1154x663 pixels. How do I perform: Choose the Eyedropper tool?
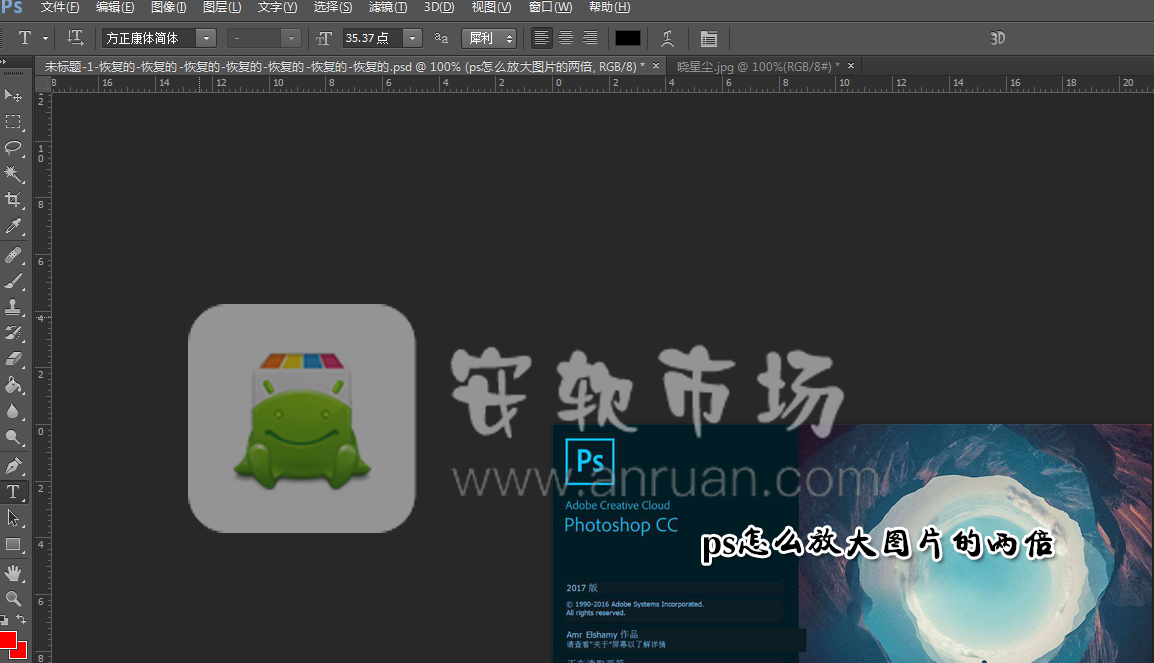pos(13,227)
